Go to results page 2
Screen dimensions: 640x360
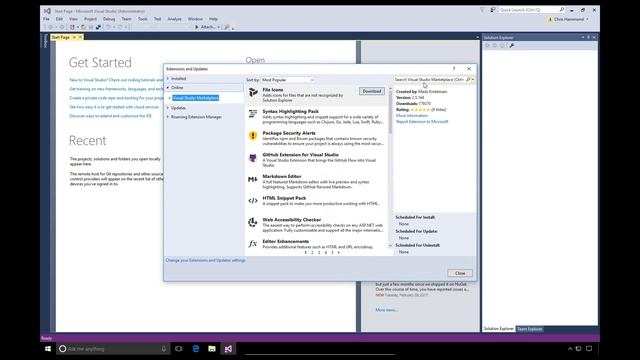pyautogui.click(x=312, y=253)
